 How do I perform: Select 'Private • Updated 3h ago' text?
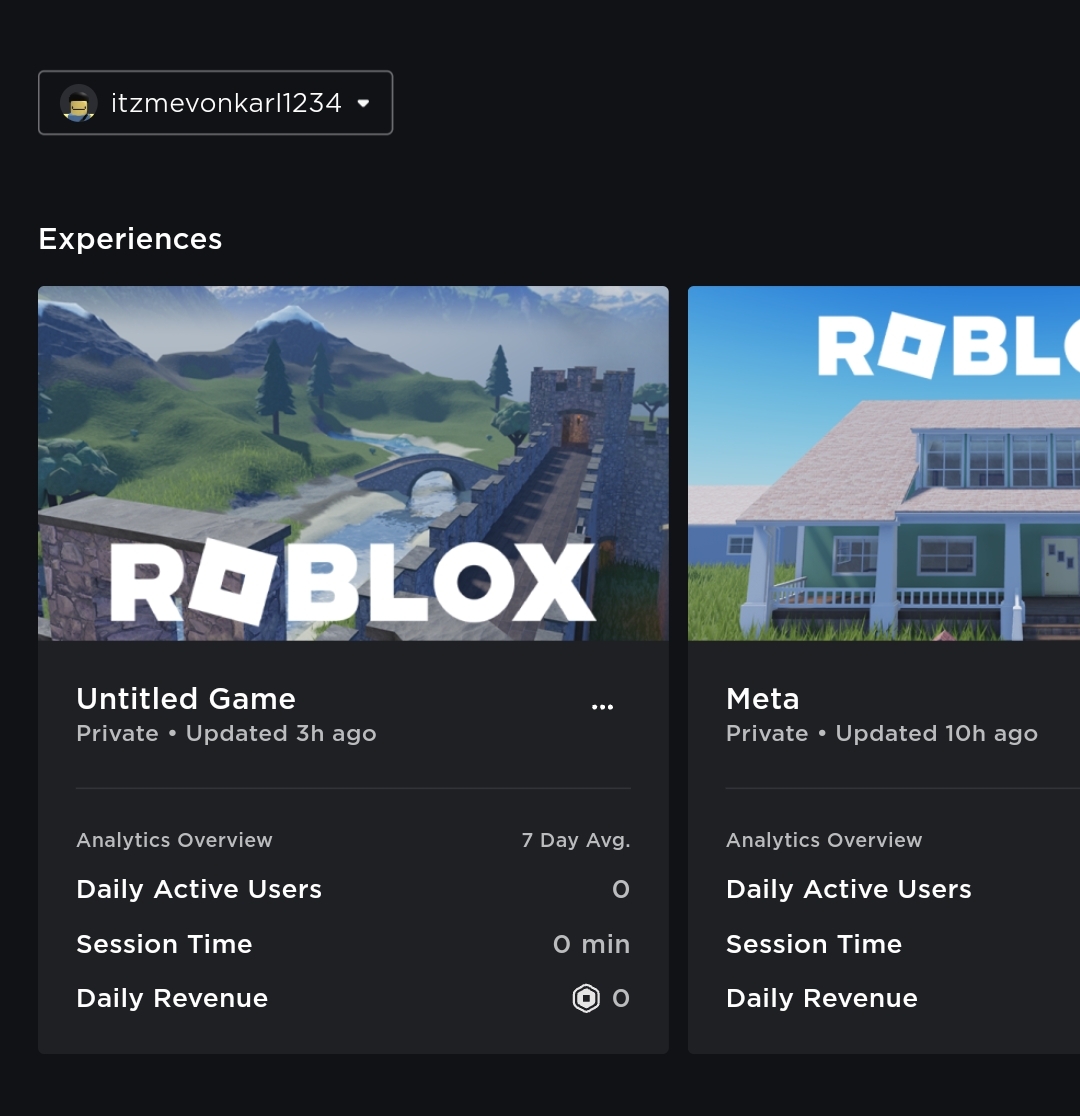pos(226,734)
